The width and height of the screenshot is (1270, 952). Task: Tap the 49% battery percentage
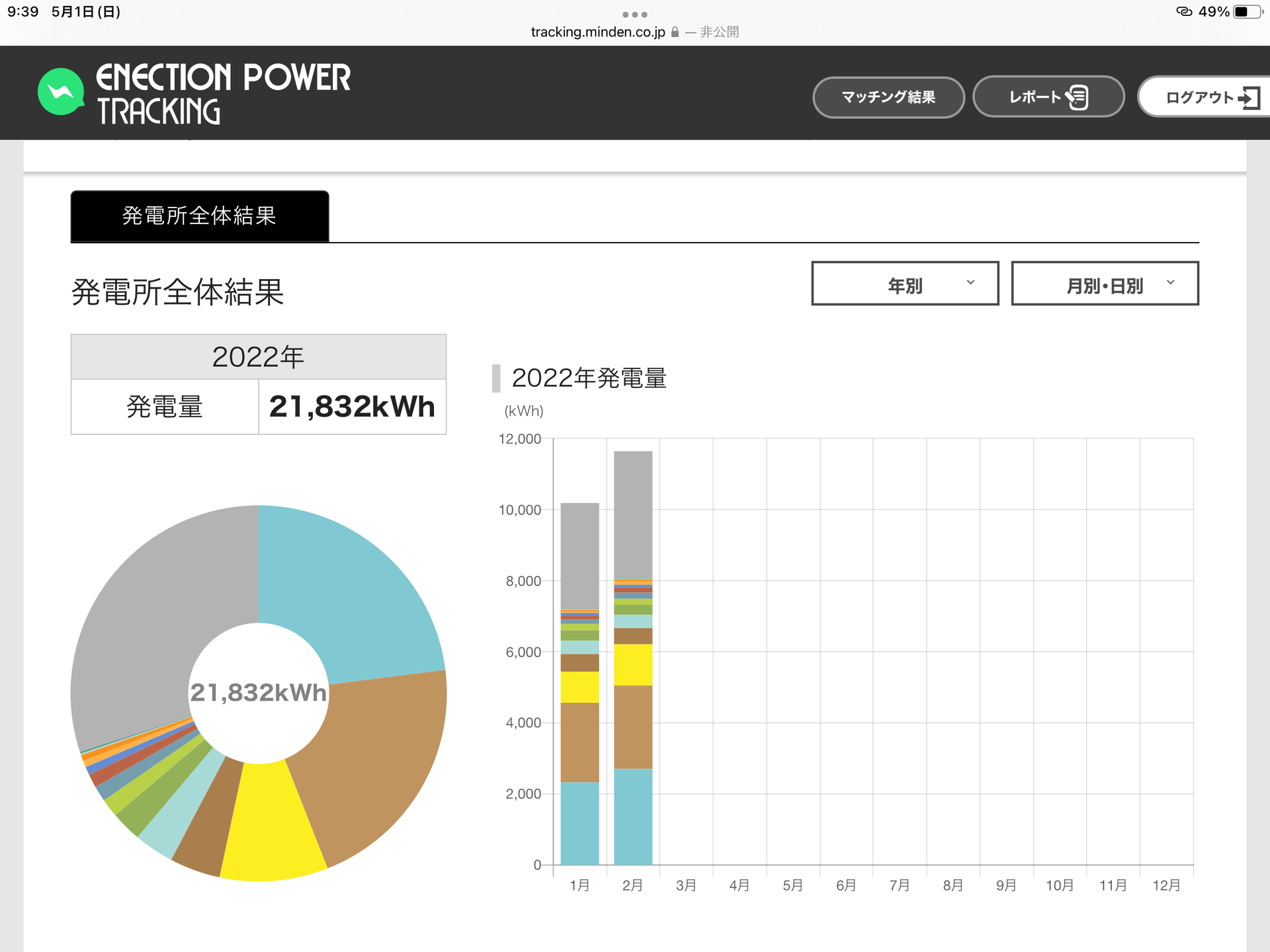pos(1214,12)
